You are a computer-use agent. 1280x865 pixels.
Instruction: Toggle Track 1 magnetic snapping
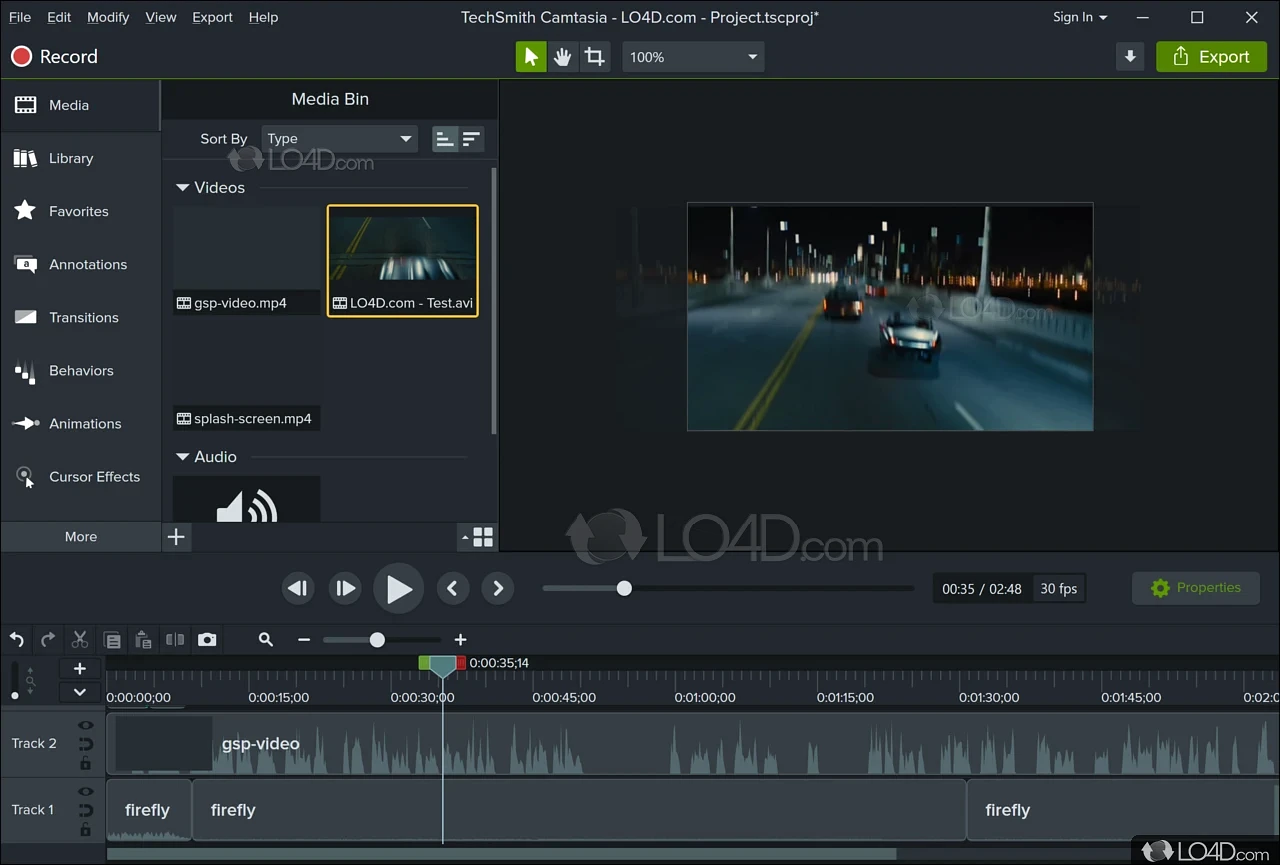(85, 810)
